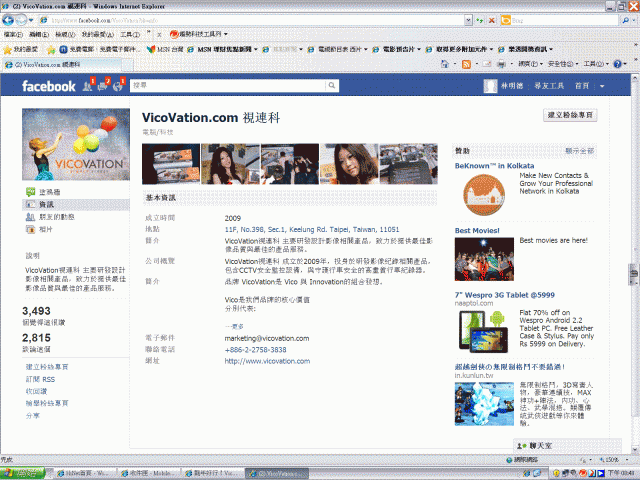The width and height of the screenshot is (640, 480).
Task: Select the VicoVation browser tab
Action: [63, 64]
